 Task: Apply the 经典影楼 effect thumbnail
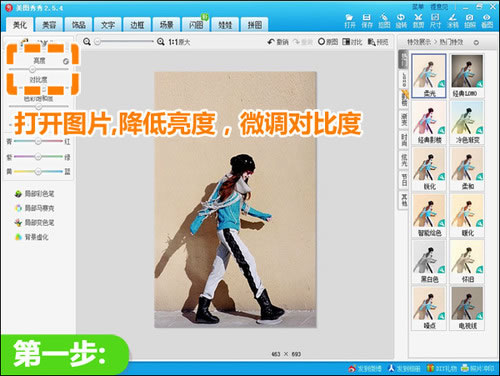(429, 122)
